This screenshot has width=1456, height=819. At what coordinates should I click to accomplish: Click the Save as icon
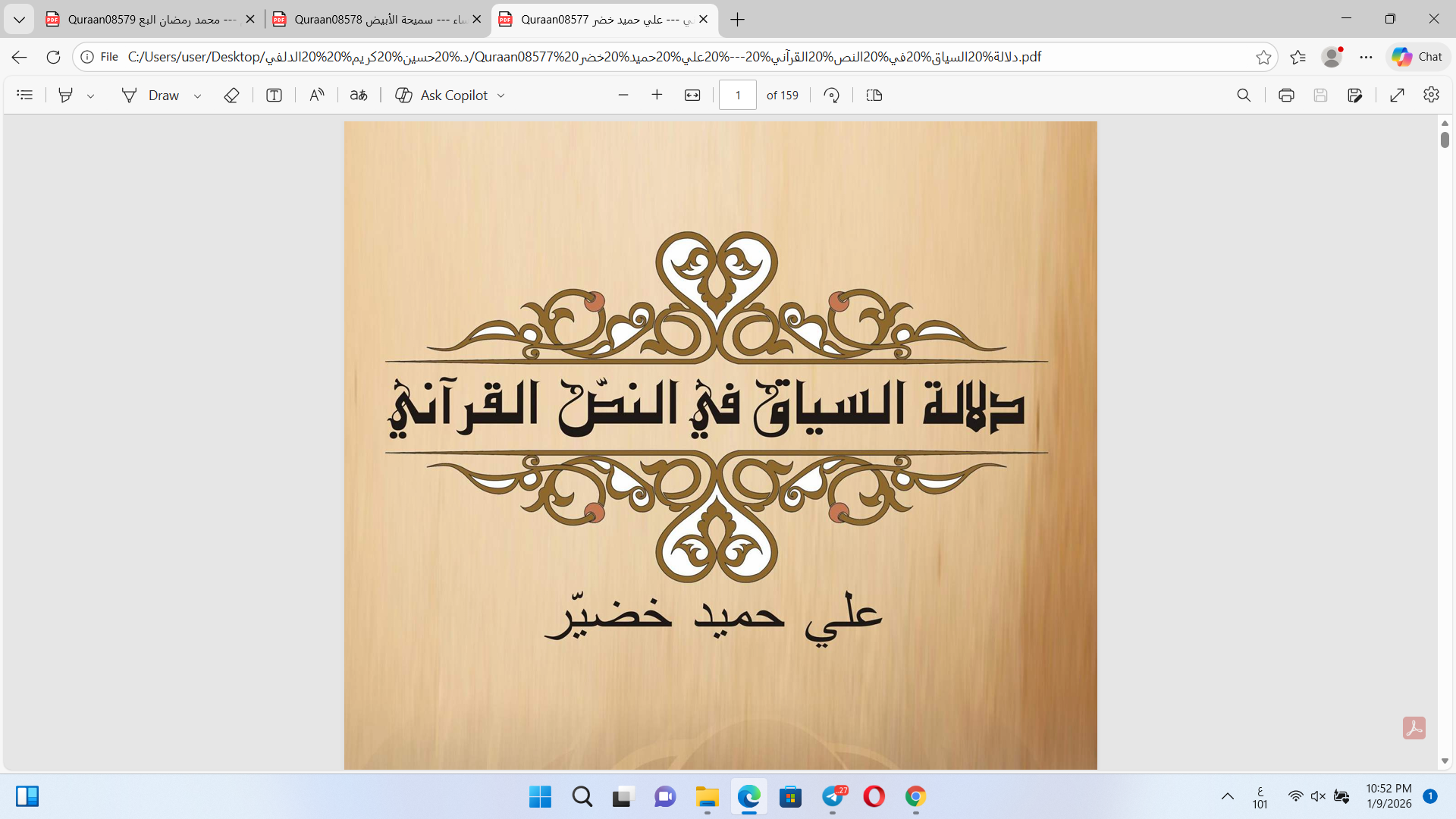click(1355, 95)
